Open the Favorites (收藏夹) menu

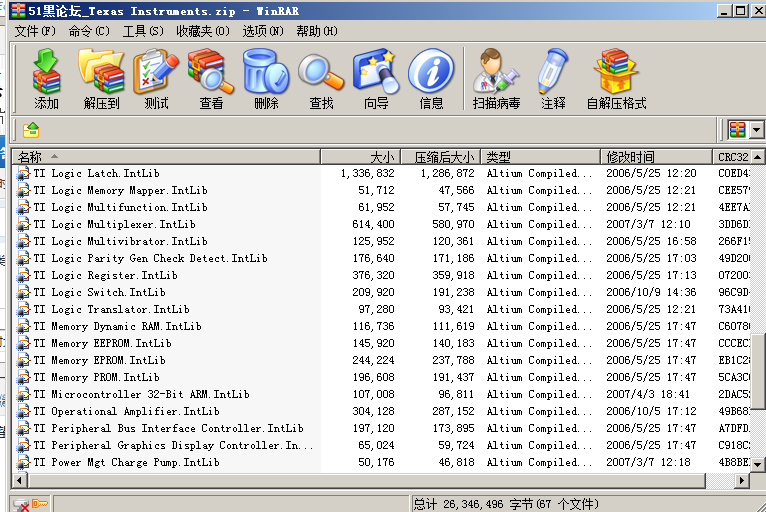tap(203, 31)
